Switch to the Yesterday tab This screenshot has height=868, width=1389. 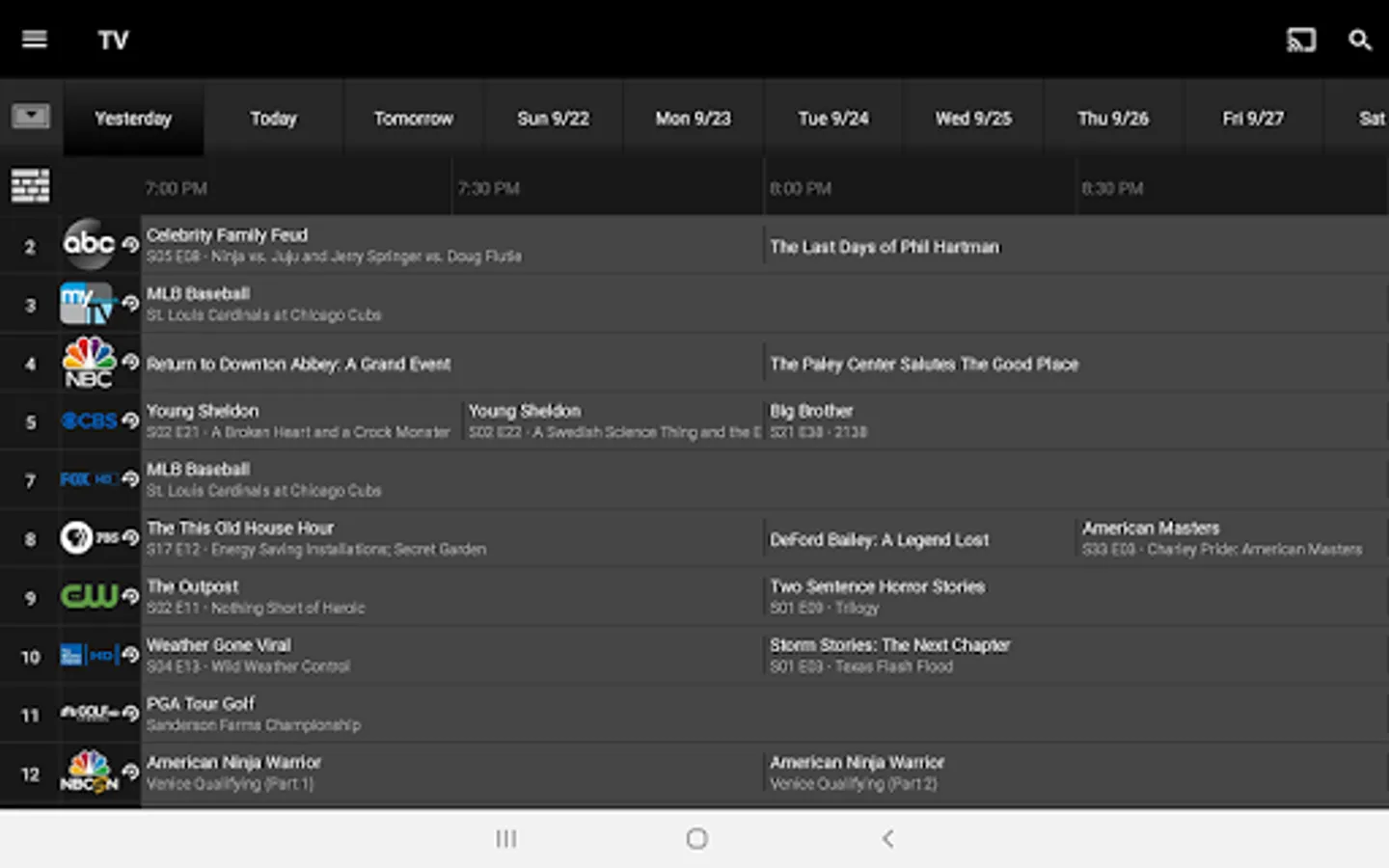tap(133, 118)
